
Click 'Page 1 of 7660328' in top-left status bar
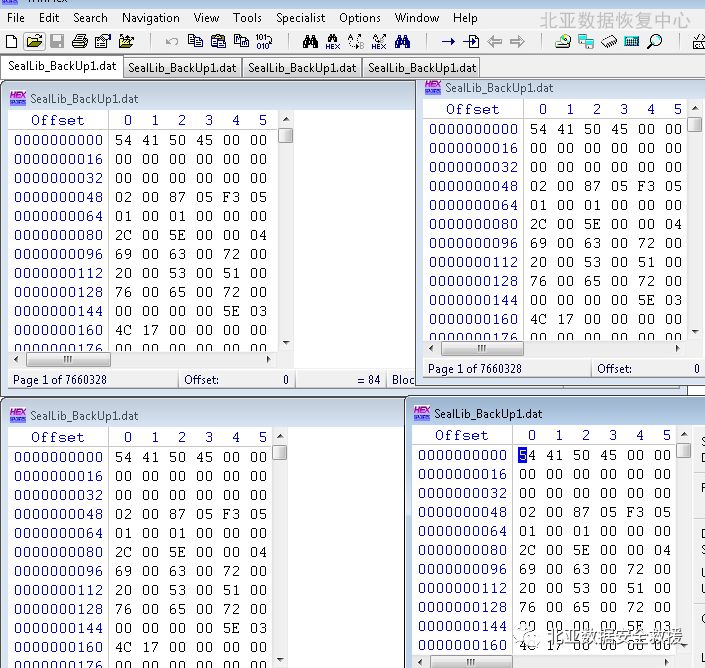tap(60, 380)
